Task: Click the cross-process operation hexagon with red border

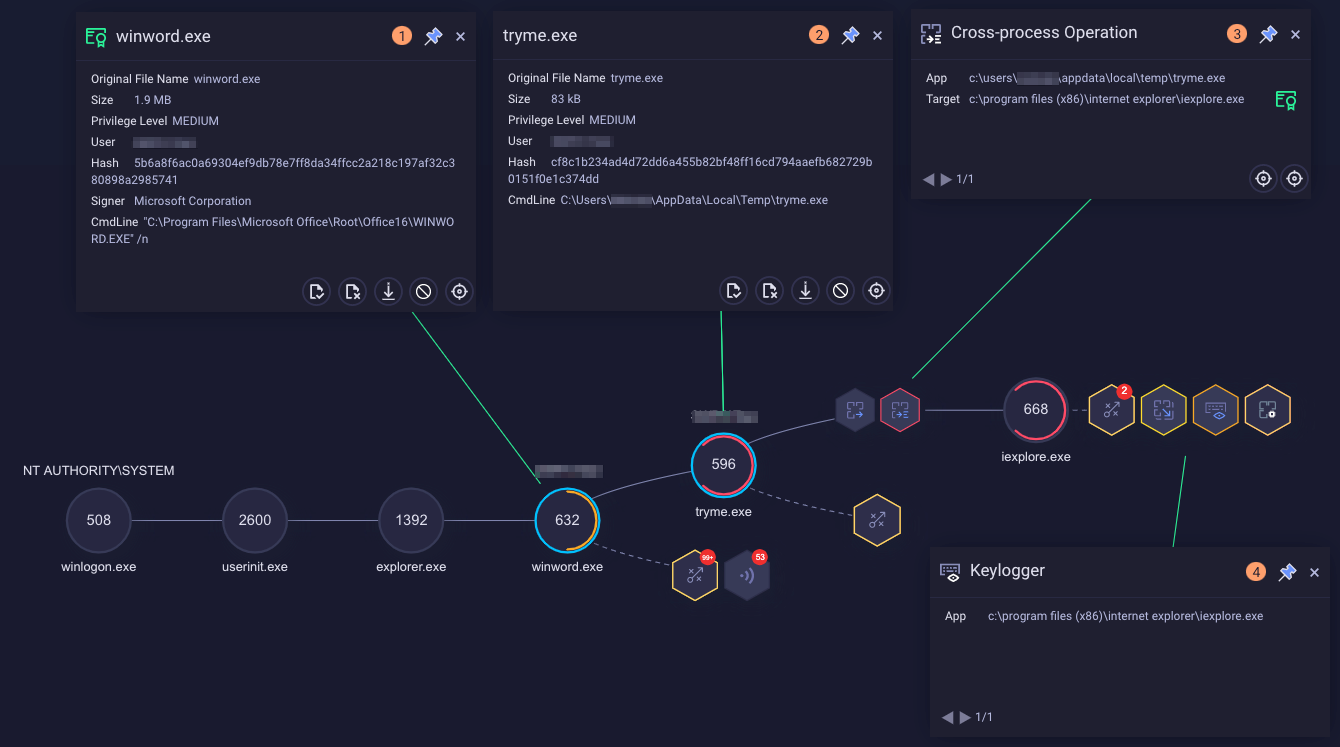Action: point(899,410)
